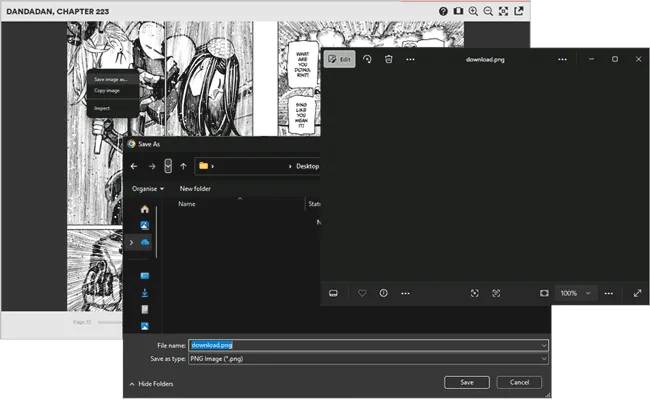
Task: Rotate the image in Photos viewer
Action: tap(368, 59)
